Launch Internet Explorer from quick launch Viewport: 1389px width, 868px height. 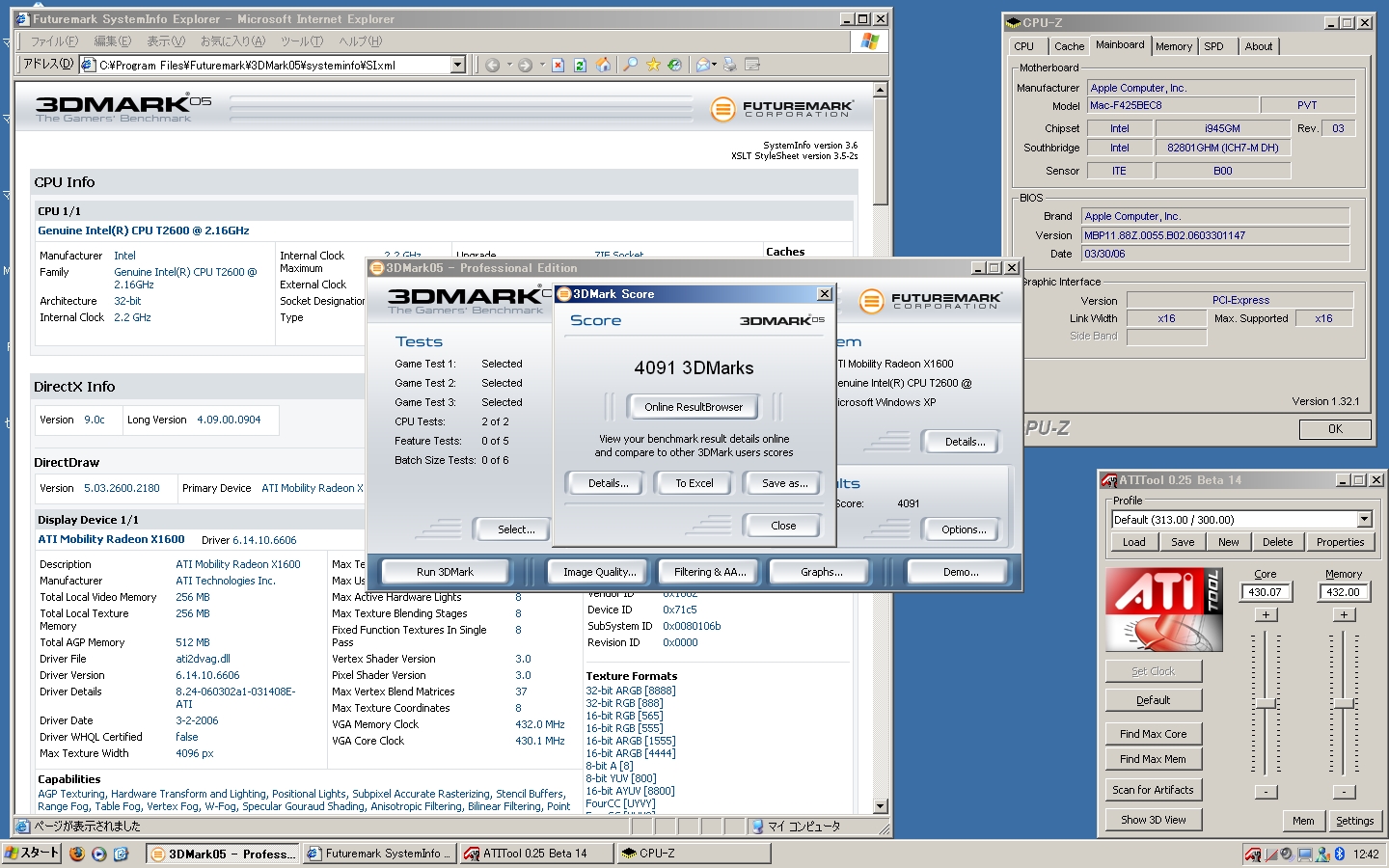coord(121,854)
